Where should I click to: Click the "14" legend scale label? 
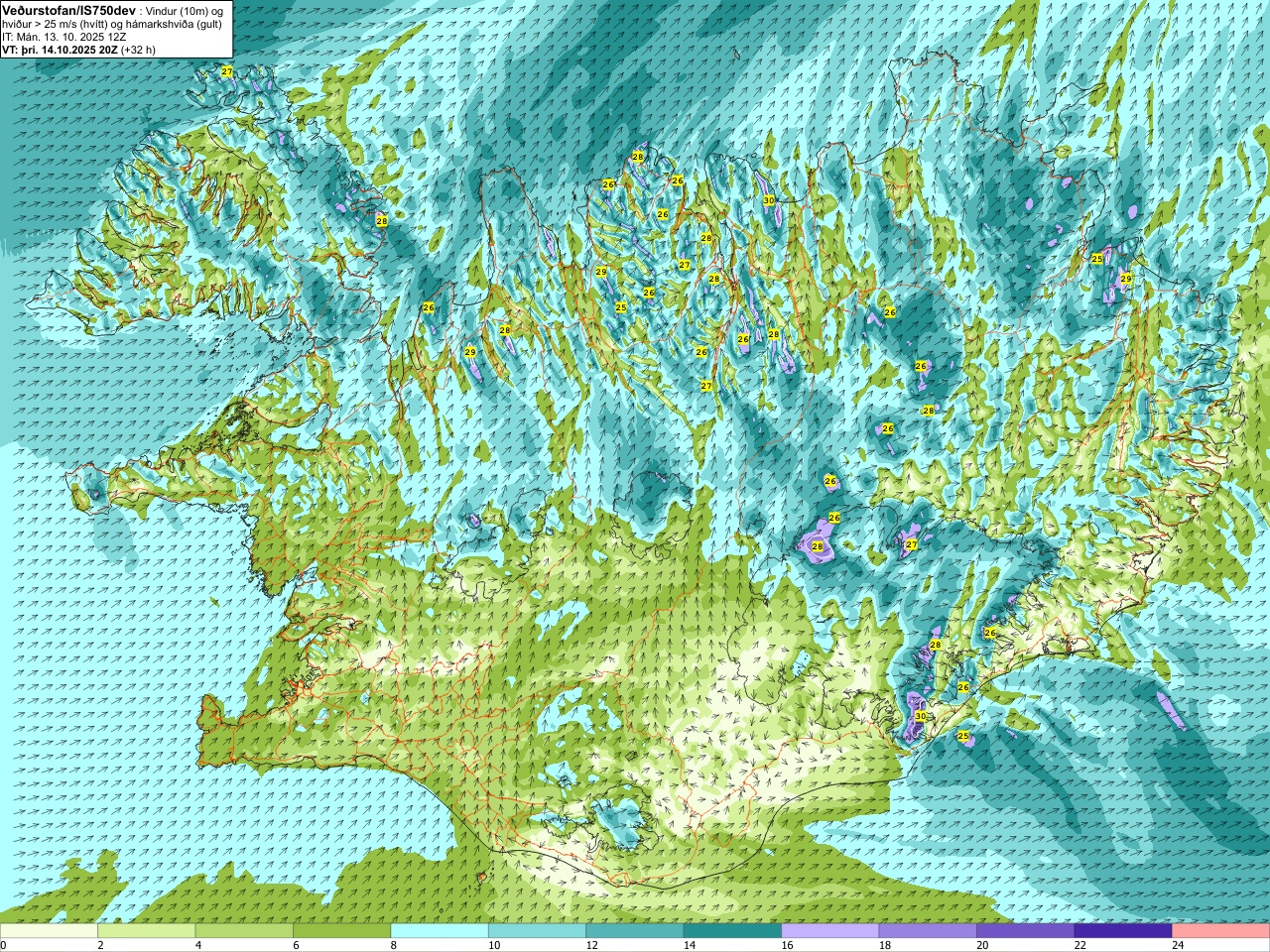point(690,945)
